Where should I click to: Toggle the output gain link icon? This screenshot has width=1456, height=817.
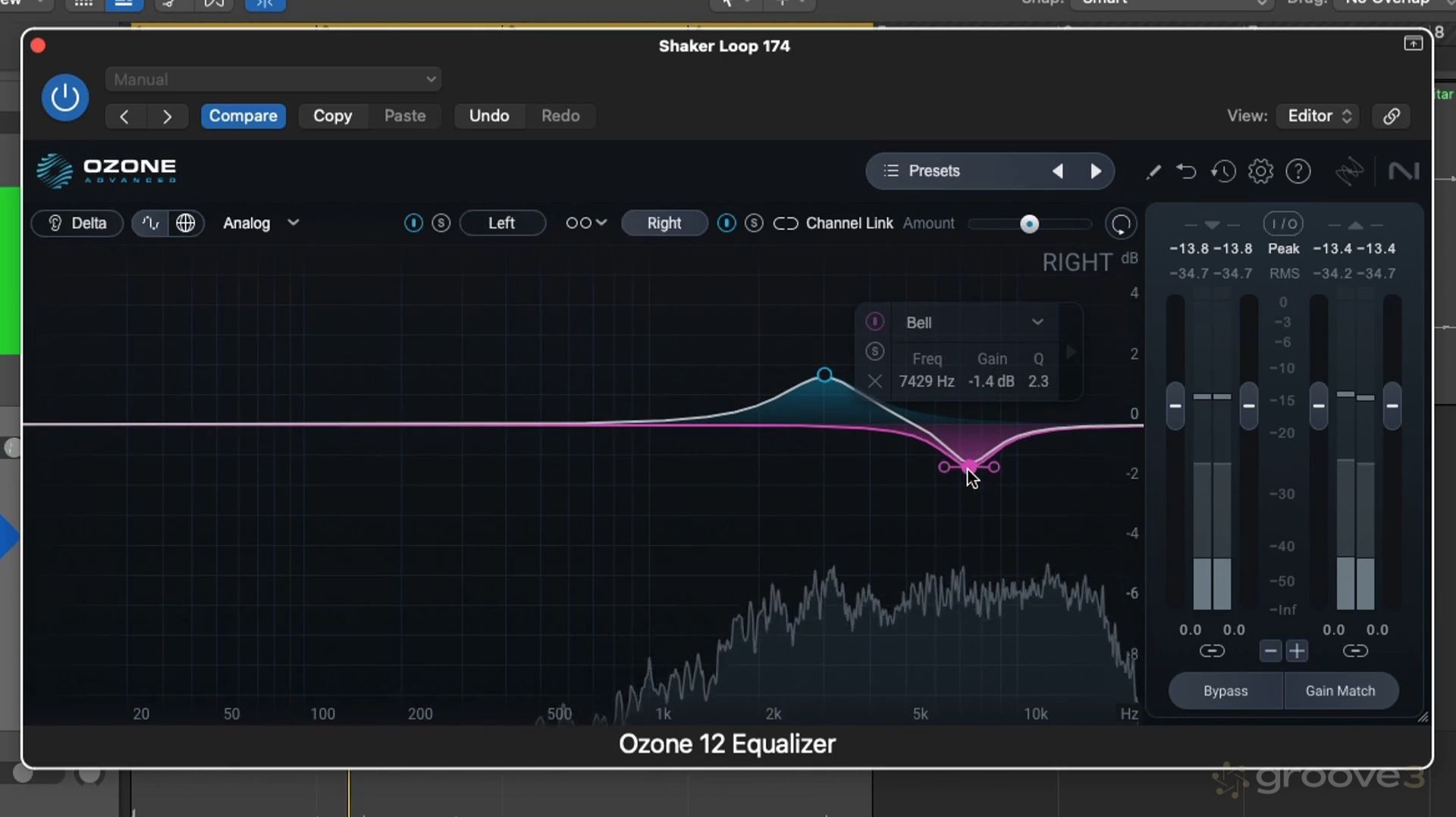pyautogui.click(x=1355, y=651)
